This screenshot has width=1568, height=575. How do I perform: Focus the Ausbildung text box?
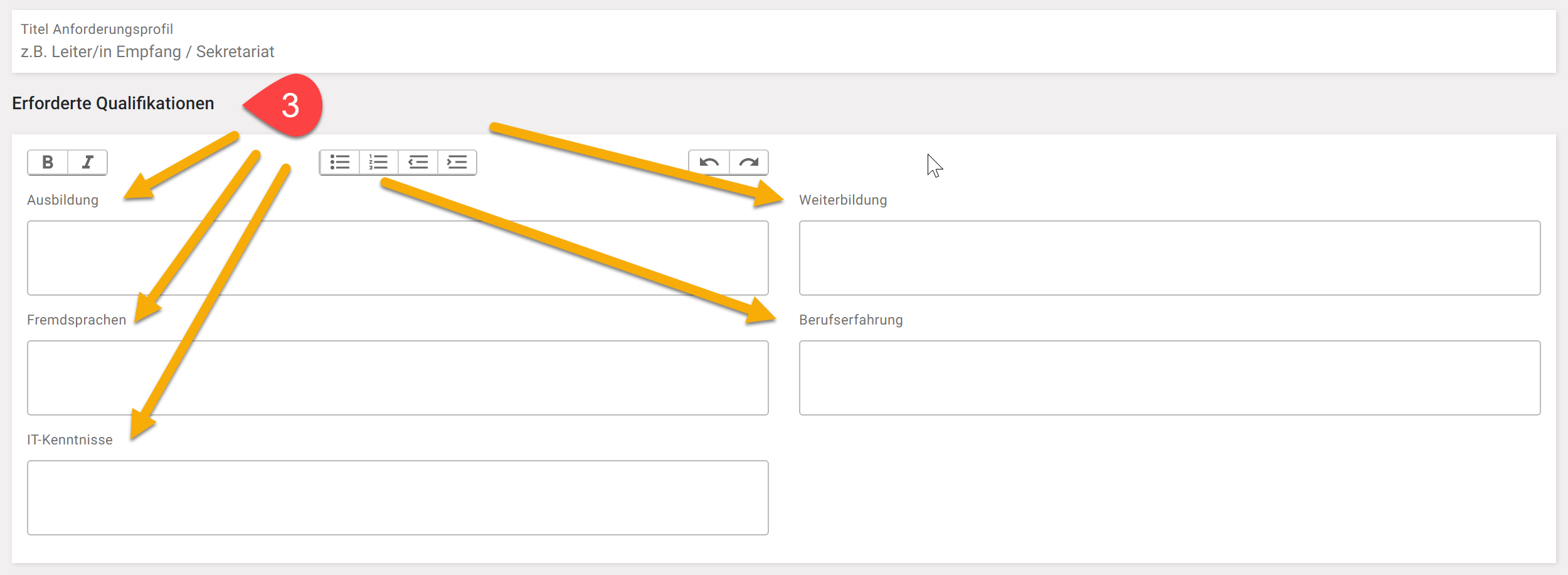point(398,258)
